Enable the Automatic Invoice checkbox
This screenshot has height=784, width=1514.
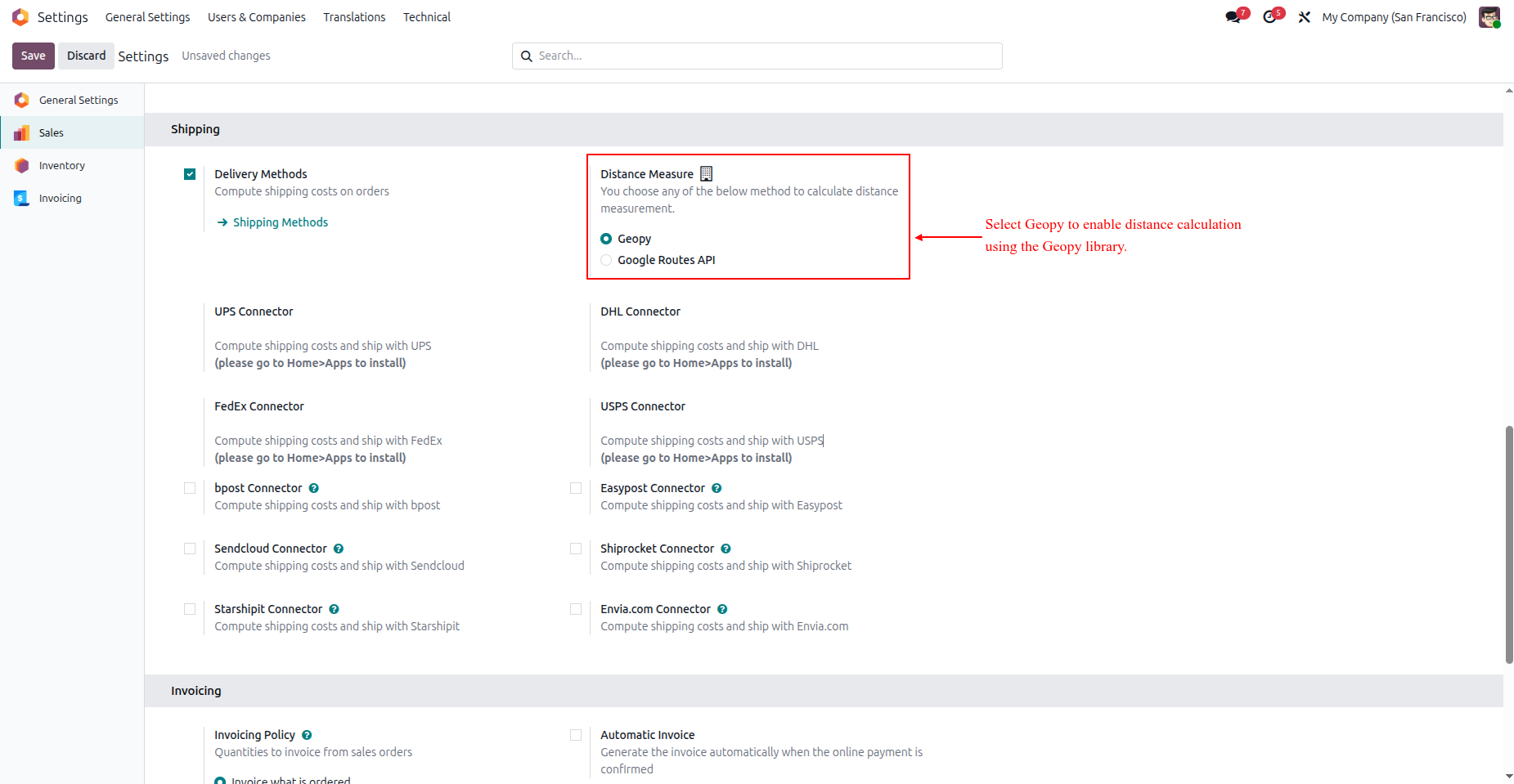coord(576,735)
